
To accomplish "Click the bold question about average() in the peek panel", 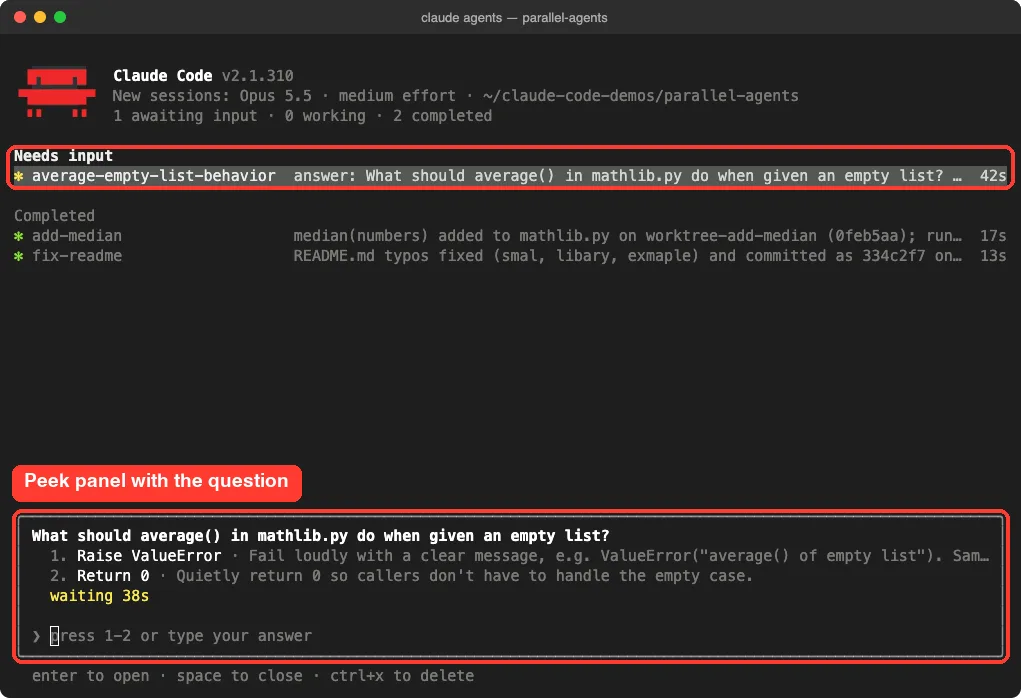I will coord(320,536).
